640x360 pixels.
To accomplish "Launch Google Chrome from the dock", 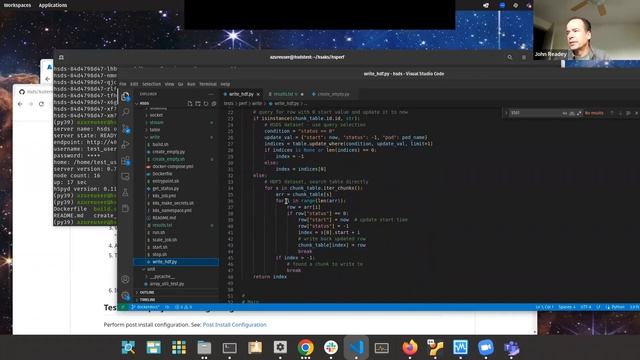I will coord(305,348).
